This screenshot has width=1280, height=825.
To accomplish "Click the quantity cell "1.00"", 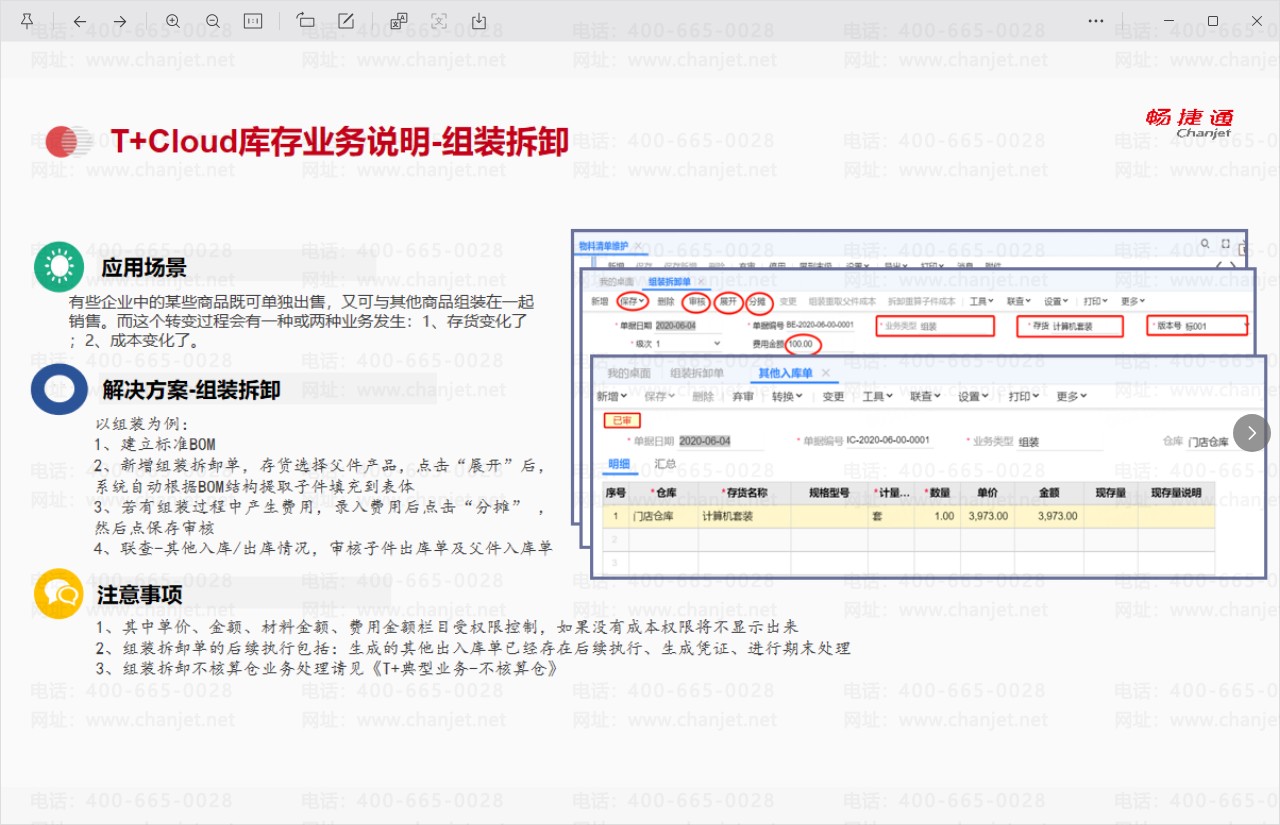I will coord(943,516).
